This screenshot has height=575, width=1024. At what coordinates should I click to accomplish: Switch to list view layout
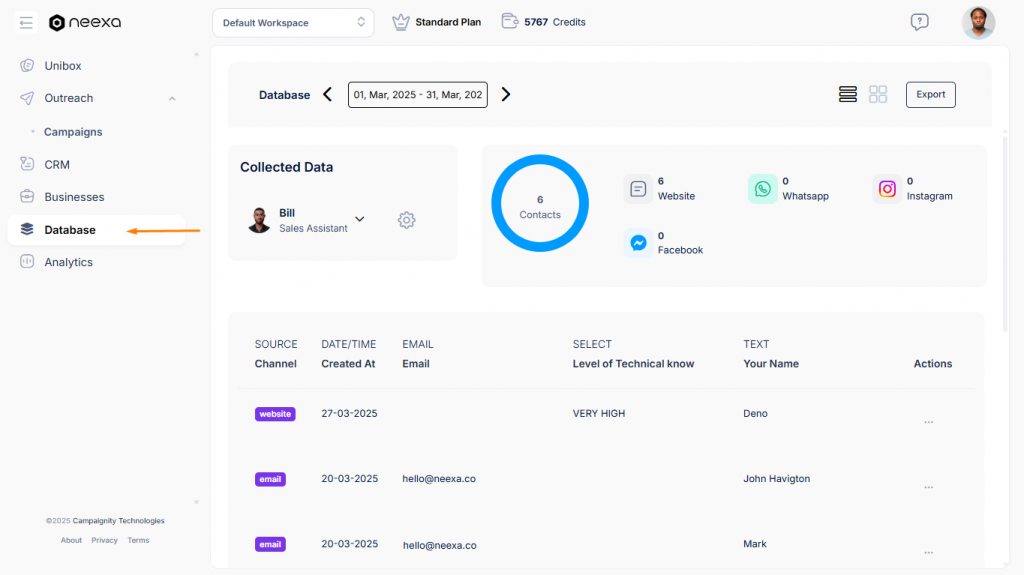(x=848, y=94)
